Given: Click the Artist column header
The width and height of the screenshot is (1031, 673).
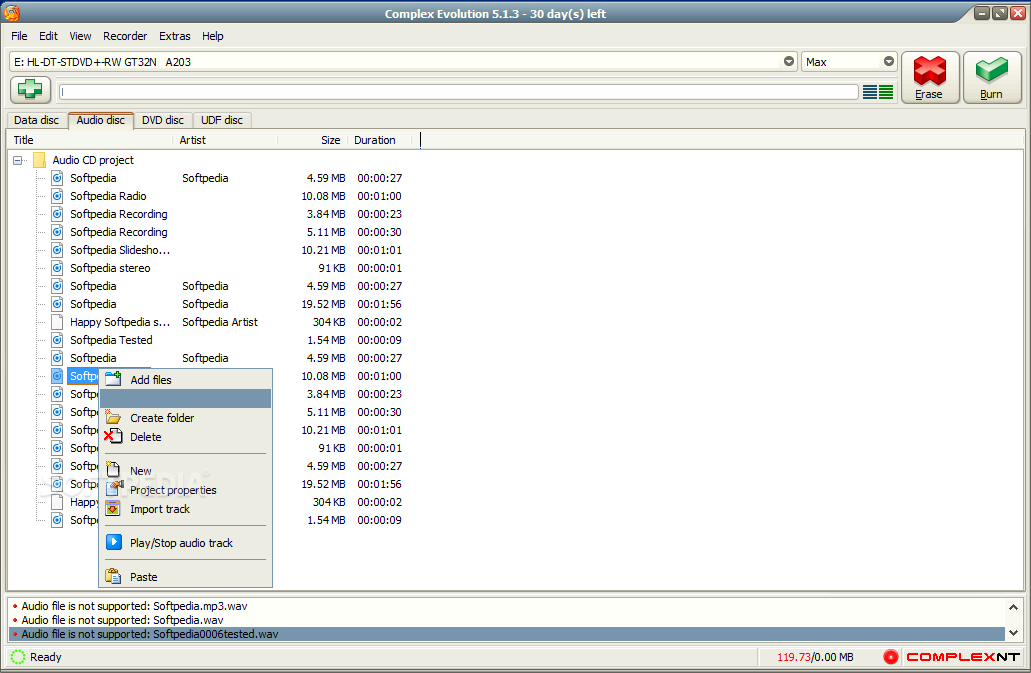Looking at the screenshot, I should pyautogui.click(x=226, y=140).
